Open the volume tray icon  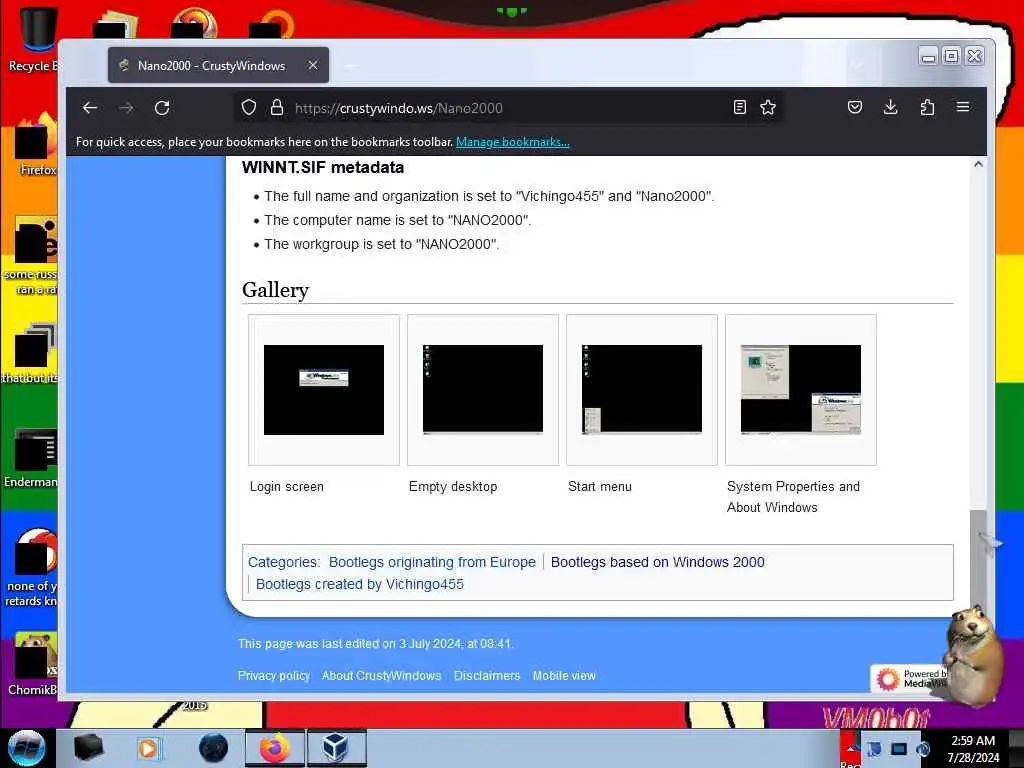[923, 748]
